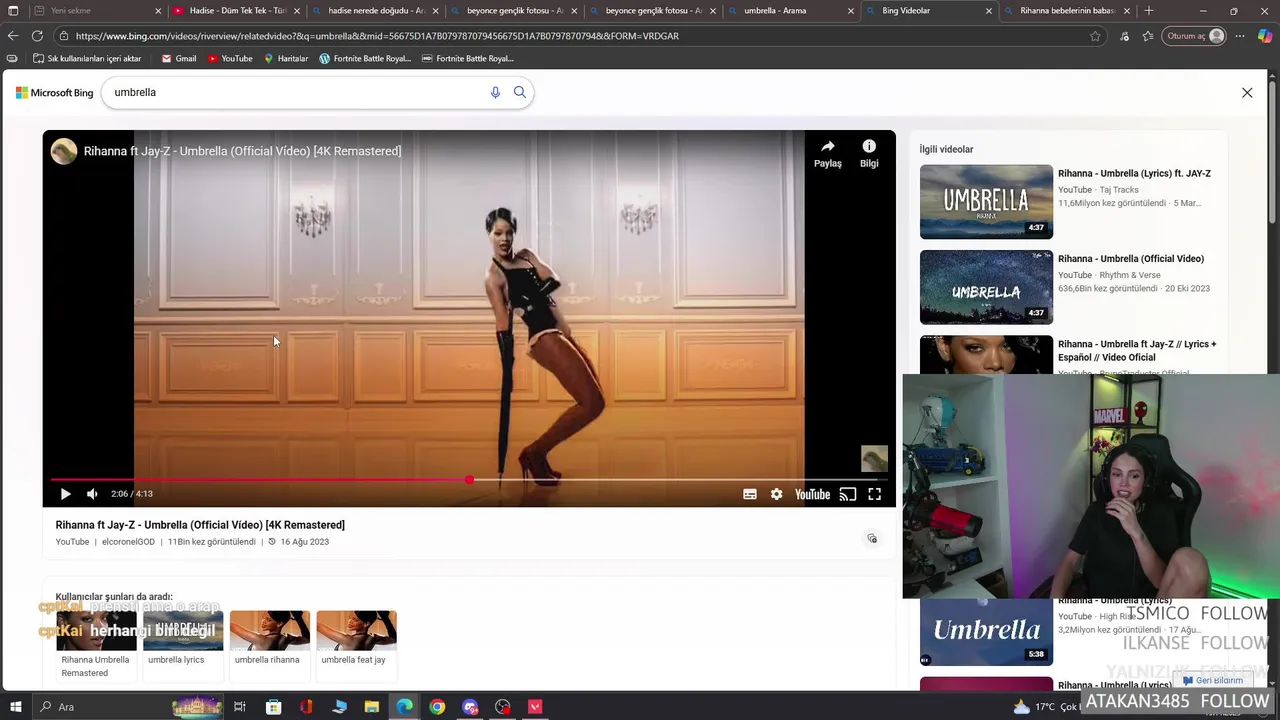The width and height of the screenshot is (1280, 720).
Task: Click the Bing search magnifier icon
Action: pyautogui.click(x=520, y=93)
